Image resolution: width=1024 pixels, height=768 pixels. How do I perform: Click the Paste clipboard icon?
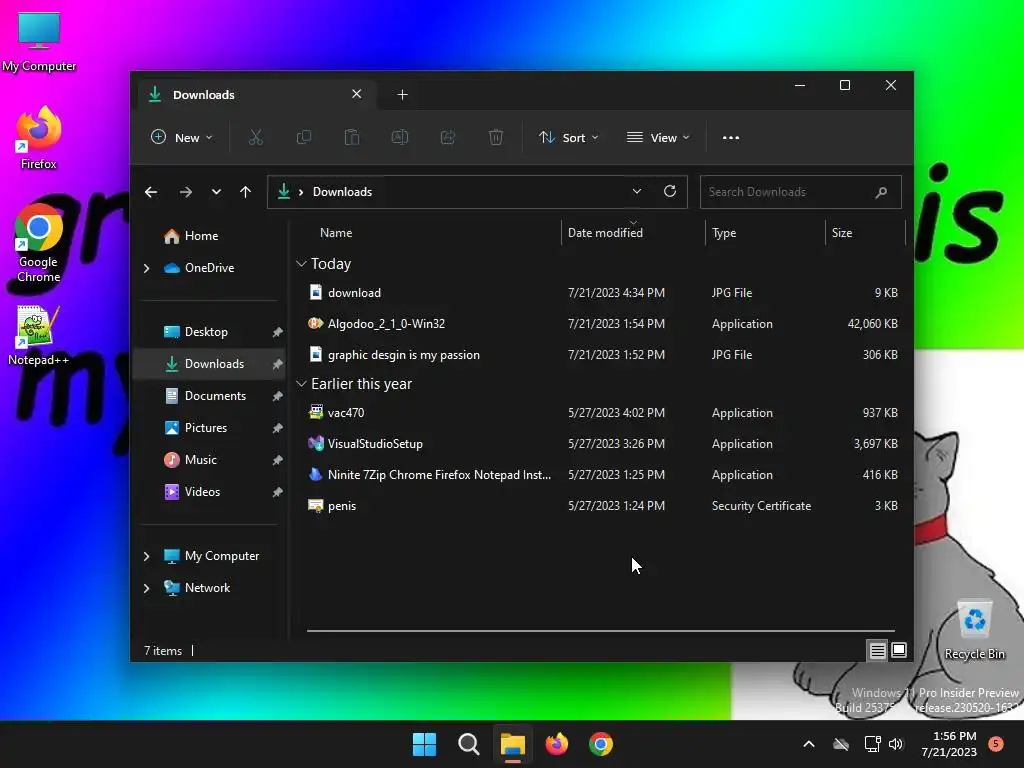352,137
